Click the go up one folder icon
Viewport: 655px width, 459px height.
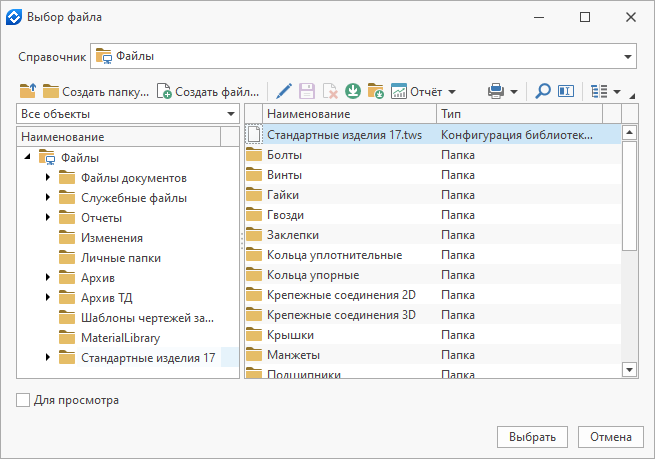(x=28, y=91)
